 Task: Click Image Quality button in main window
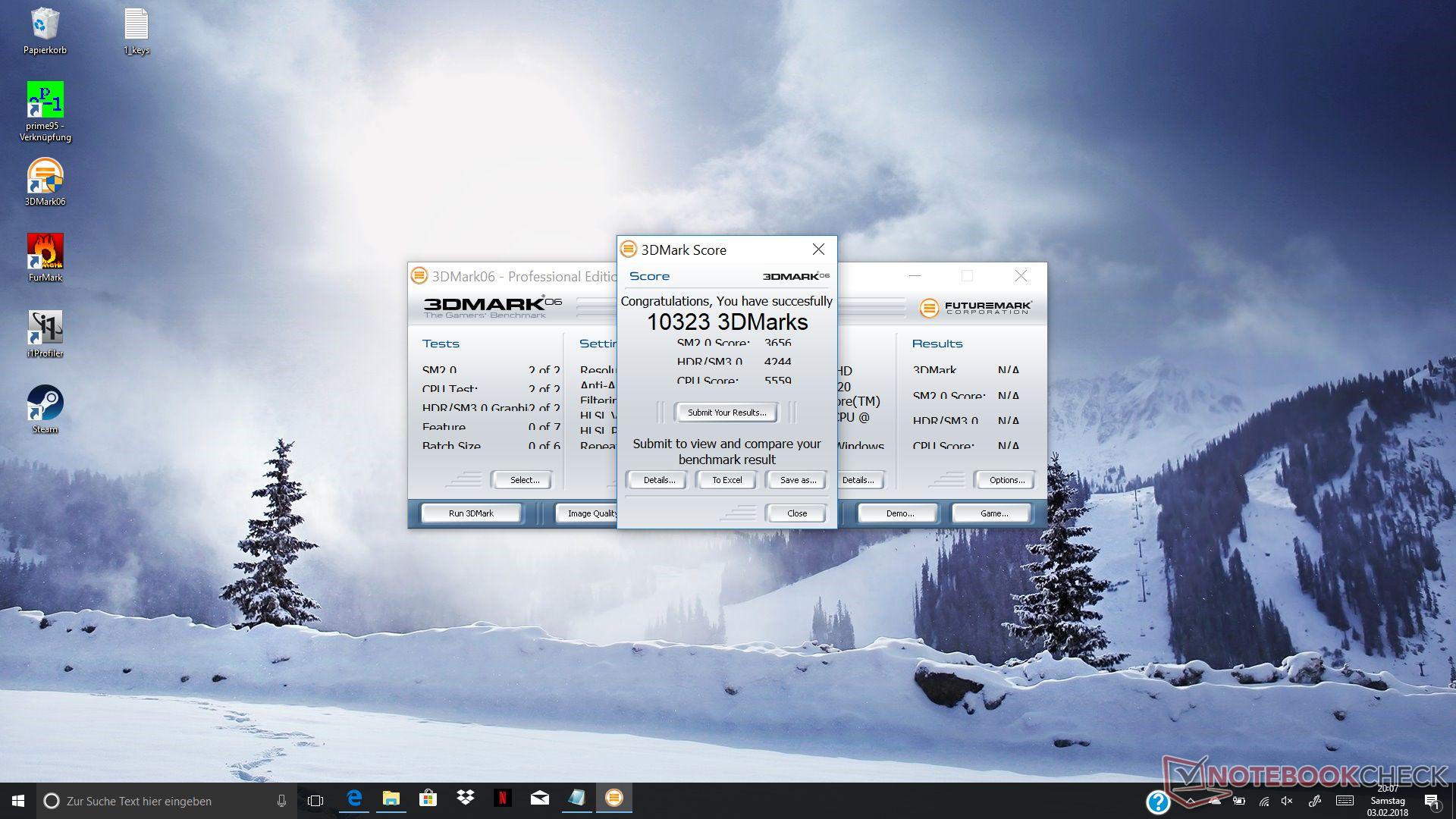[588, 513]
